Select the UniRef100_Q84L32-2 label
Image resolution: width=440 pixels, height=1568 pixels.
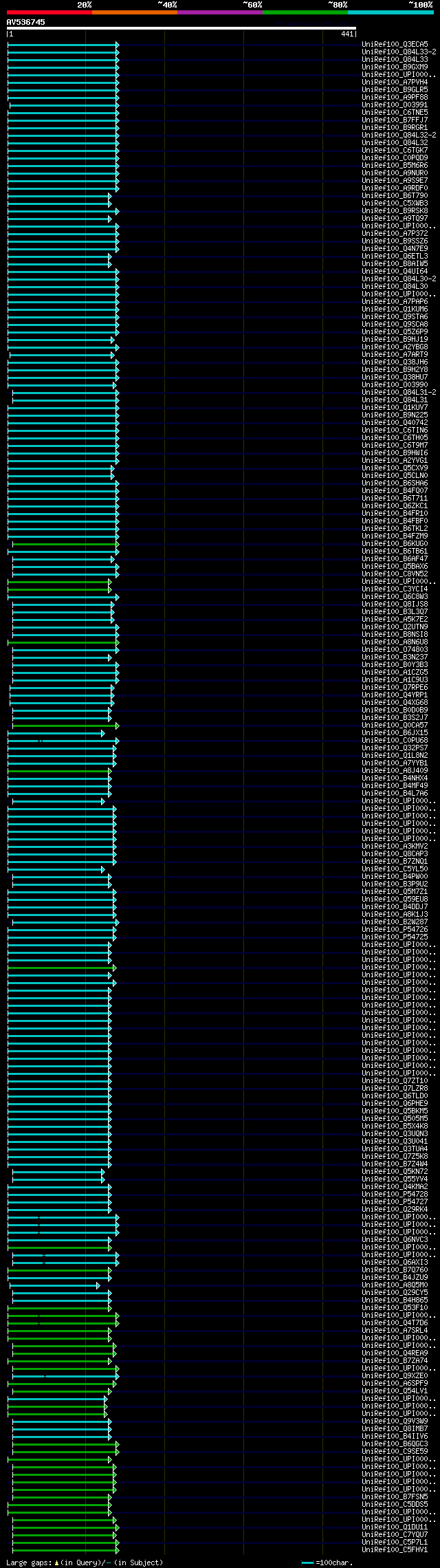tap(399, 135)
